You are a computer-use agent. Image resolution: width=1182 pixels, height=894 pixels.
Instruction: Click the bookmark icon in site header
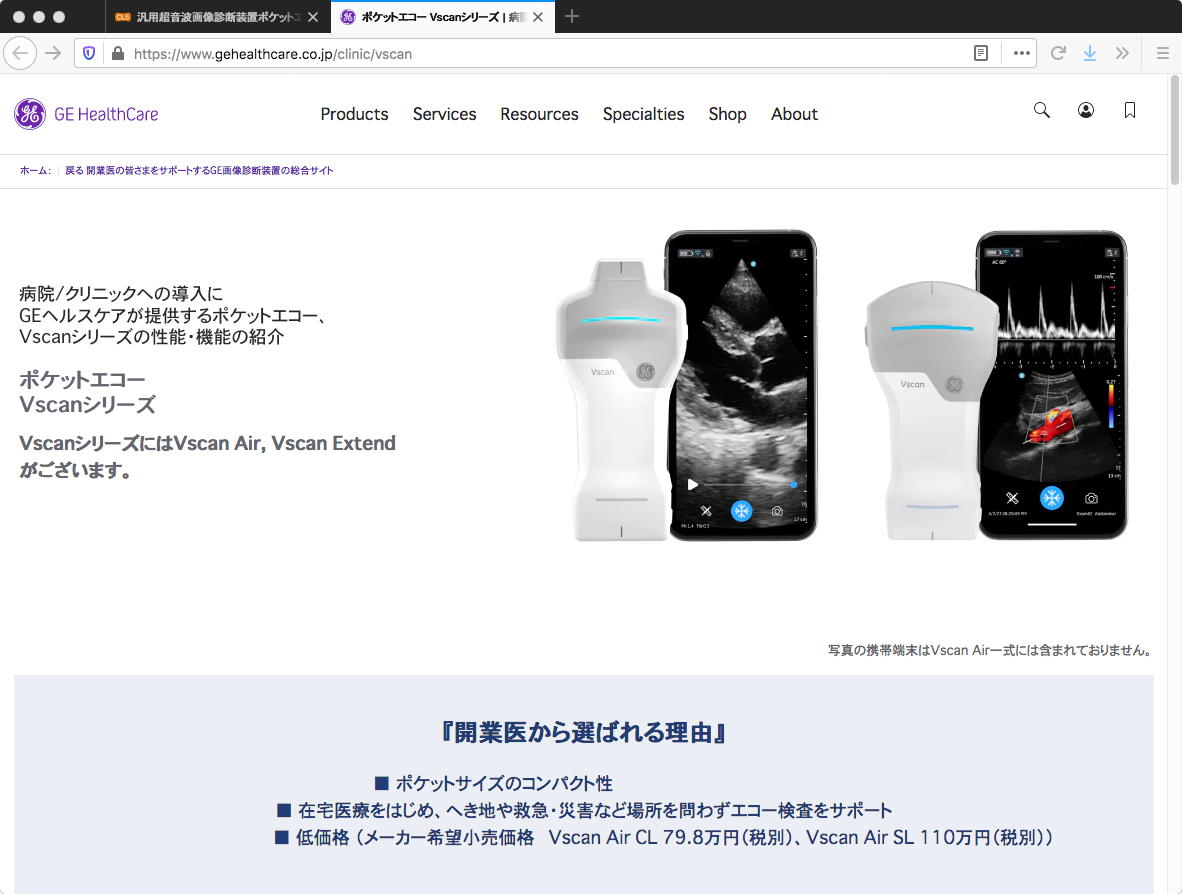[1129, 110]
